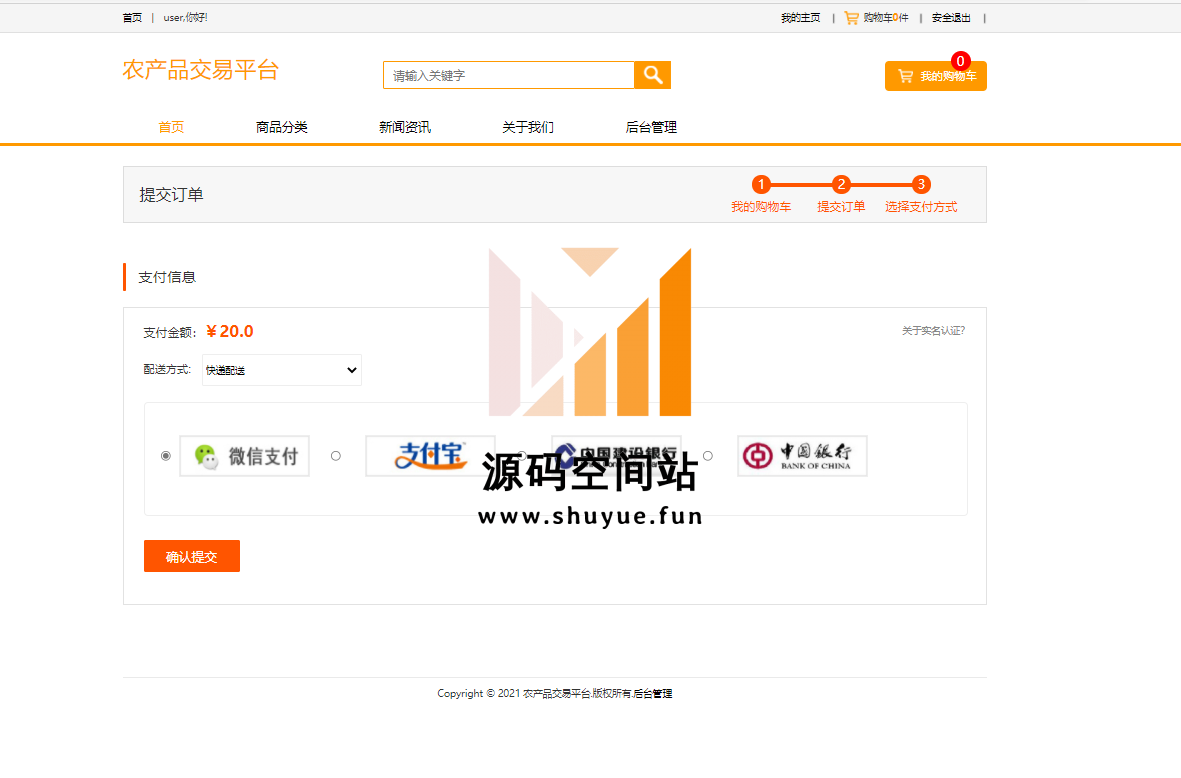Click the orange 我的购物车 button
Image resolution: width=1181 pixels, height=778 pixels.
[x=935, y=76]
